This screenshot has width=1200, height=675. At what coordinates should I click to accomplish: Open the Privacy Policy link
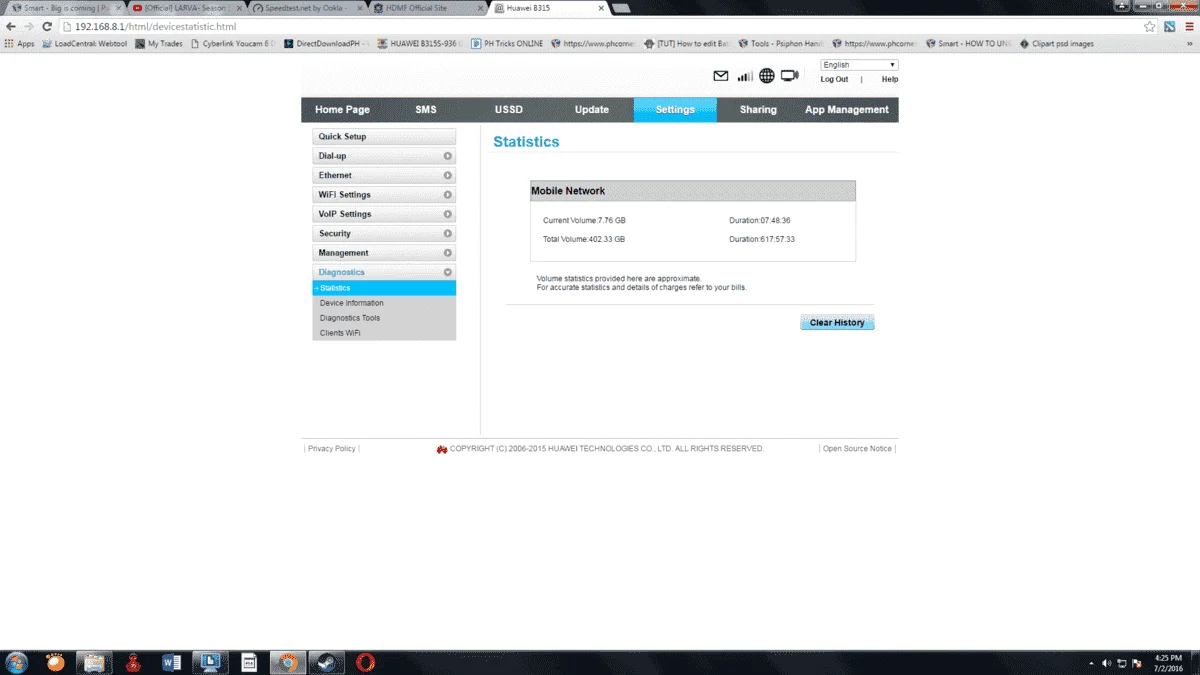(332, 449)
